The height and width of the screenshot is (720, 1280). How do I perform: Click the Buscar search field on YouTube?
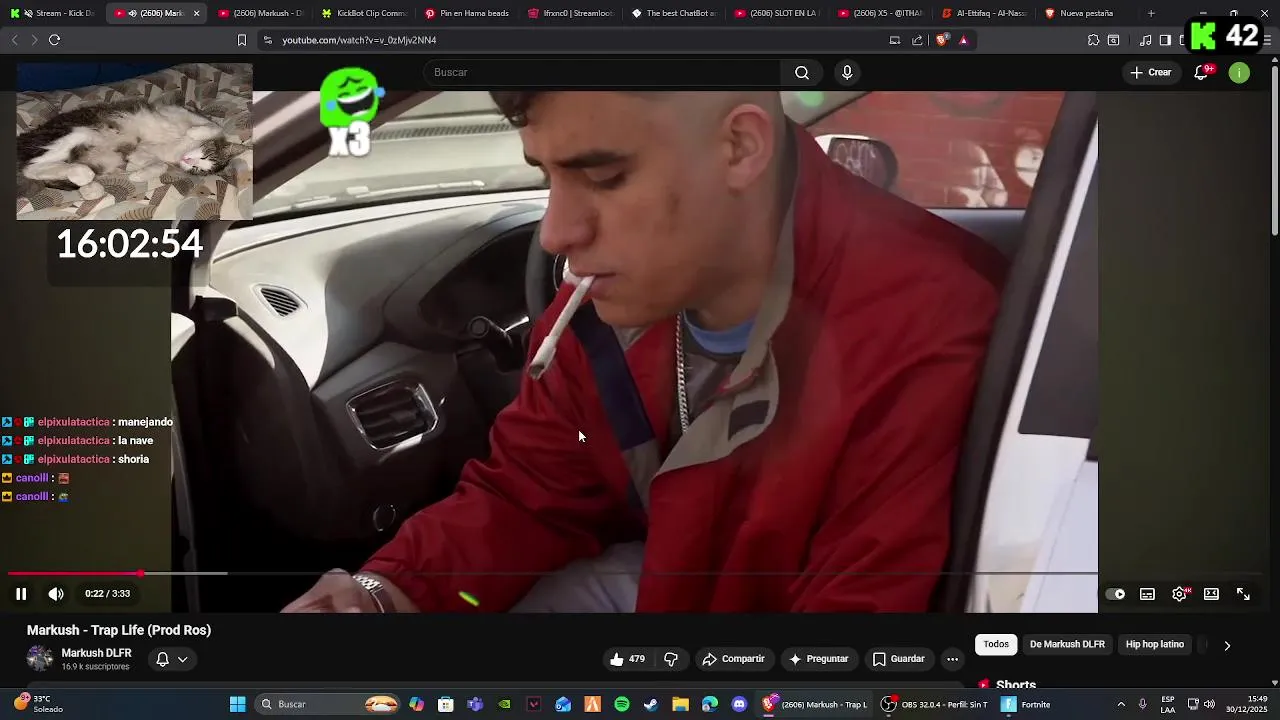click(x=602, y=72)
